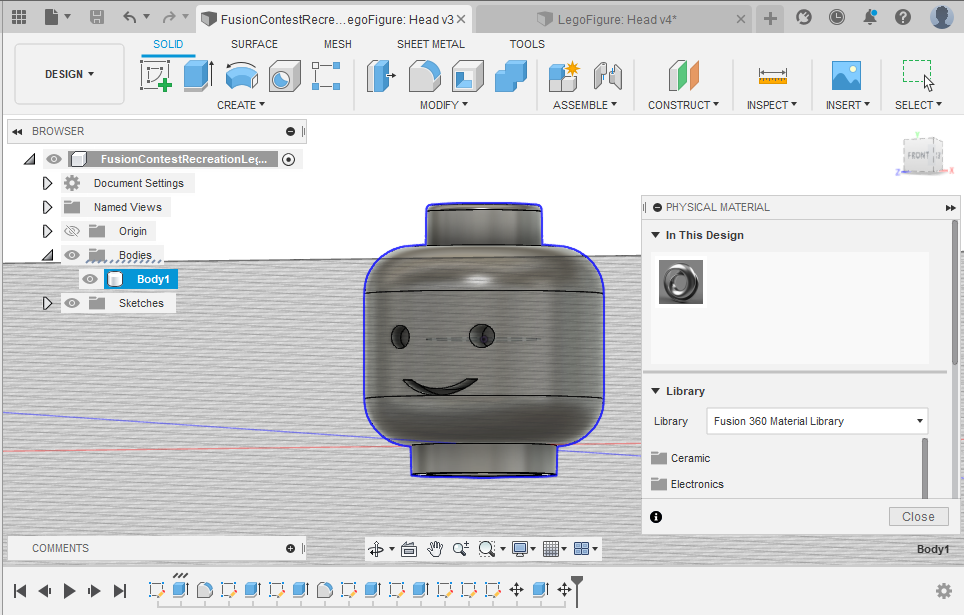The height and width of the screenshot is (615, 964).
Task: Open the data panel grid icon
Action: pos(19,17)
